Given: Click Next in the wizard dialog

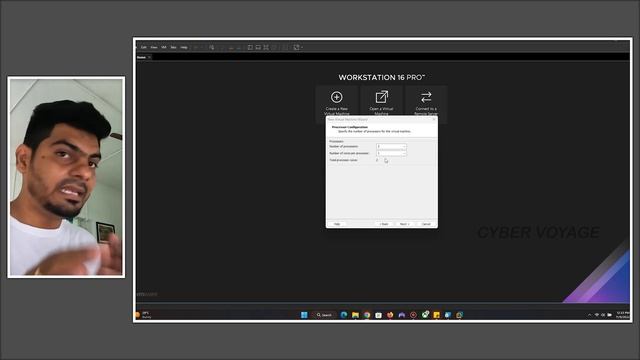Looking at the screenshot, I should 404,224.
